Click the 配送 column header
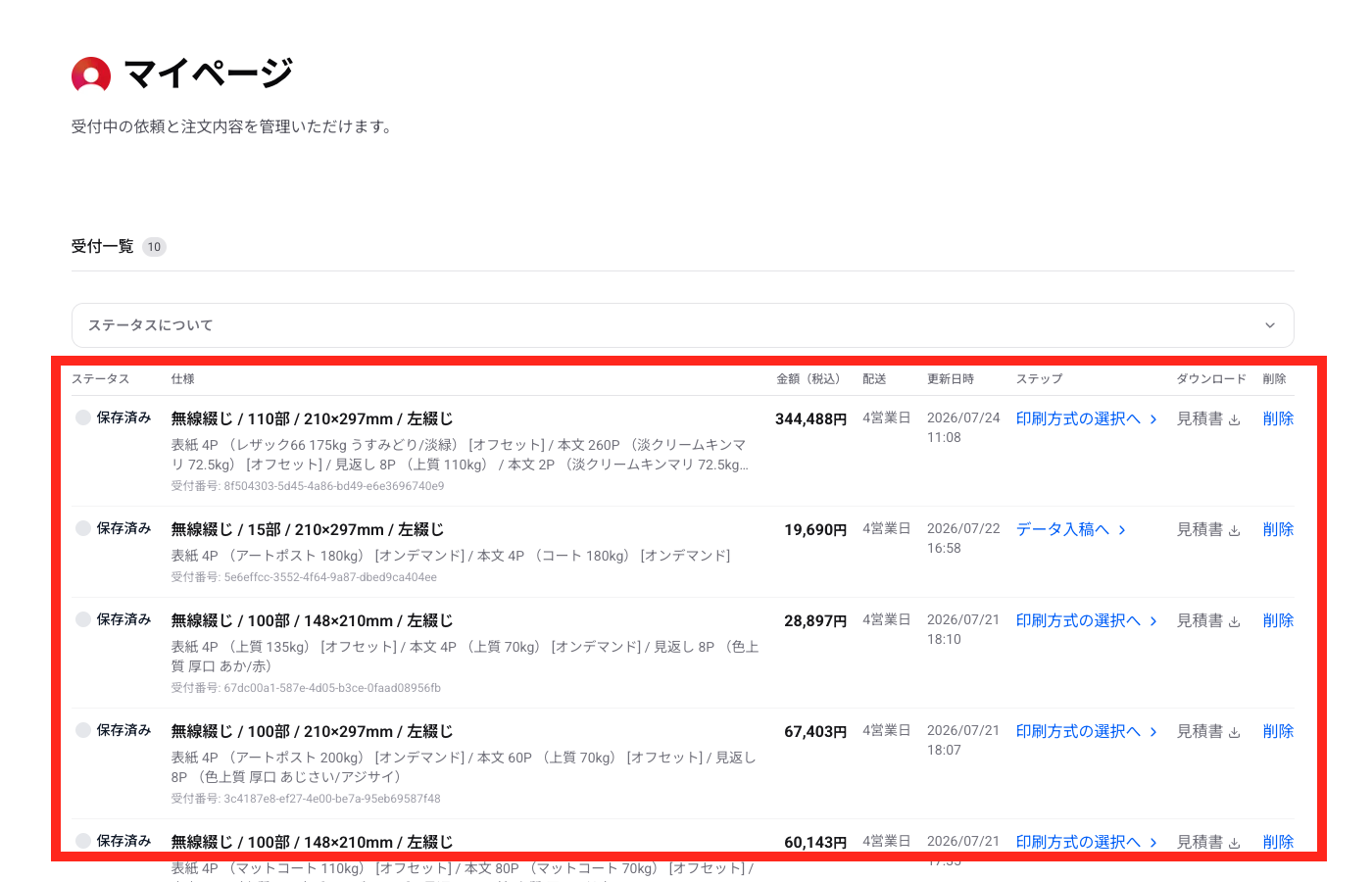The width and height of the screenshot is (1372, 882). [x=874, y=379]
